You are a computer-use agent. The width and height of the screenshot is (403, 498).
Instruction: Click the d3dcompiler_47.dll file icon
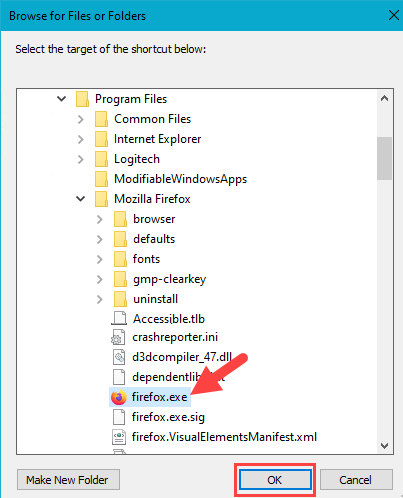click(x=119, y=357)
